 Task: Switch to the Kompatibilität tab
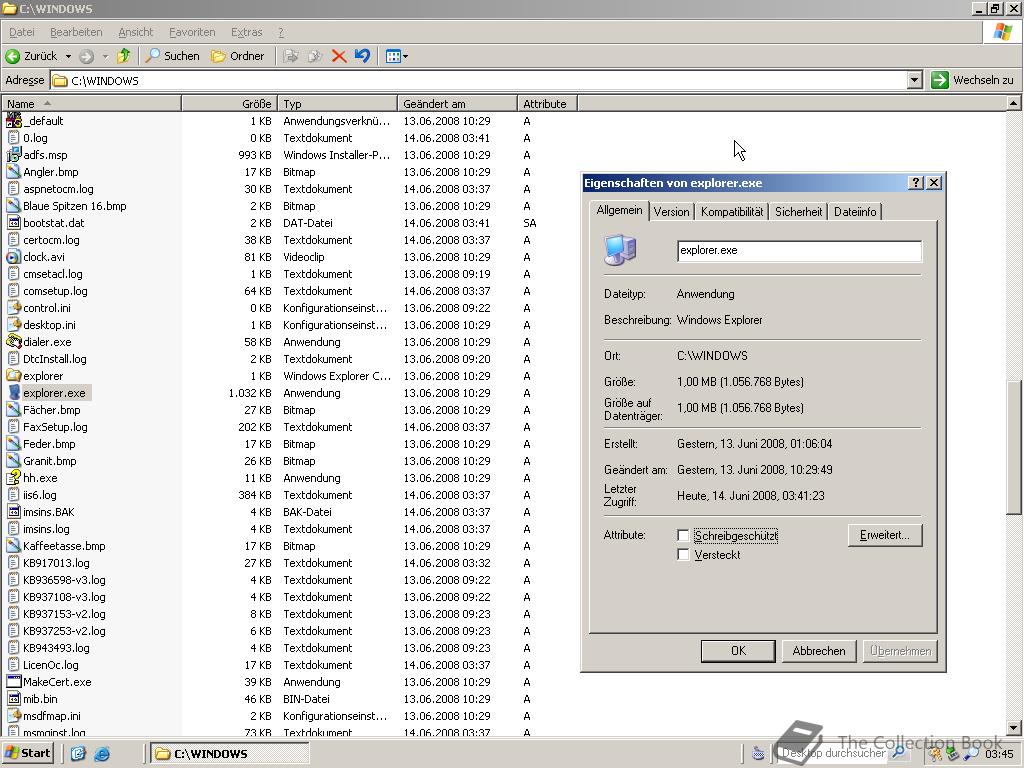pos(731,212)
